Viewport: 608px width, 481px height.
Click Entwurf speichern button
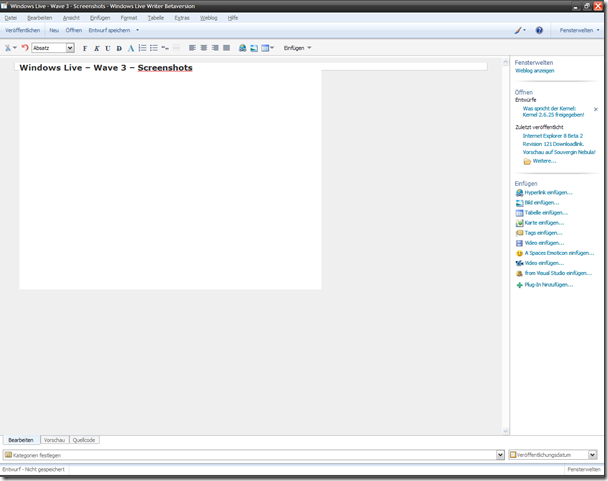tap(109, 30)
